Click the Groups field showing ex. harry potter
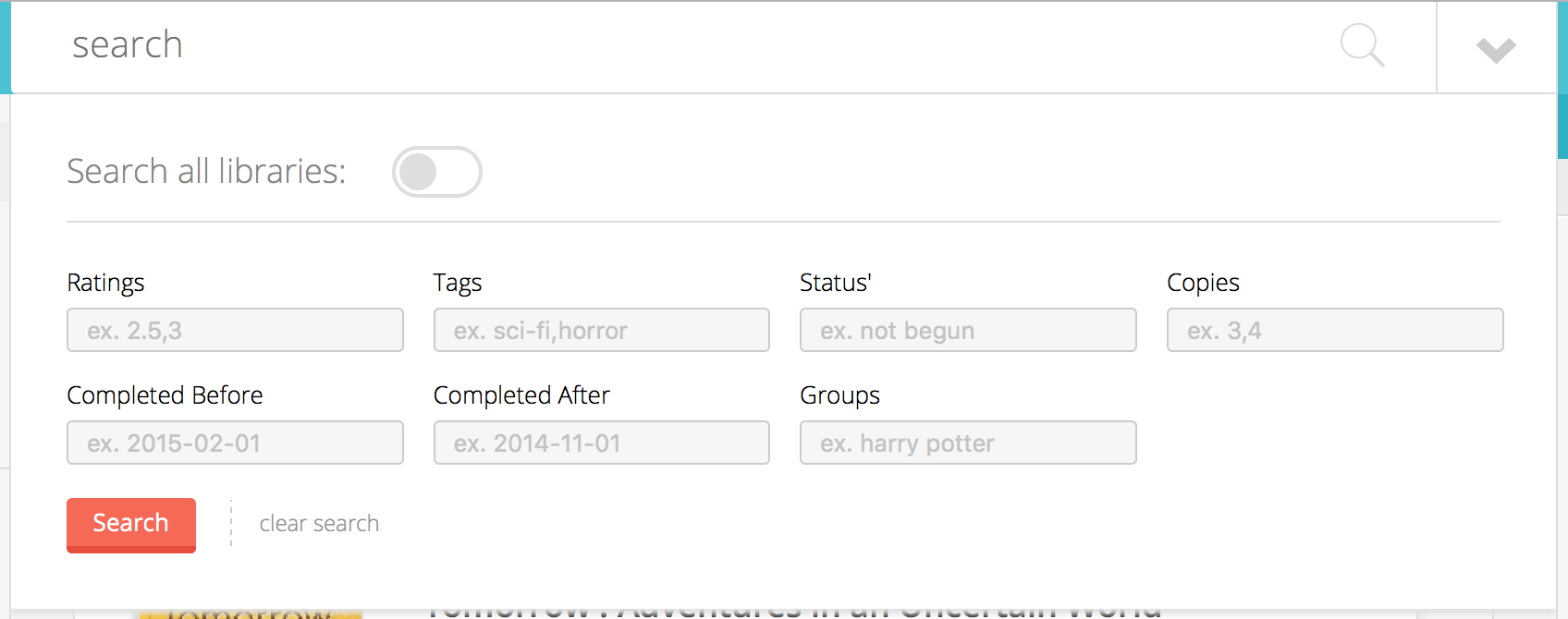 point(968,443)
